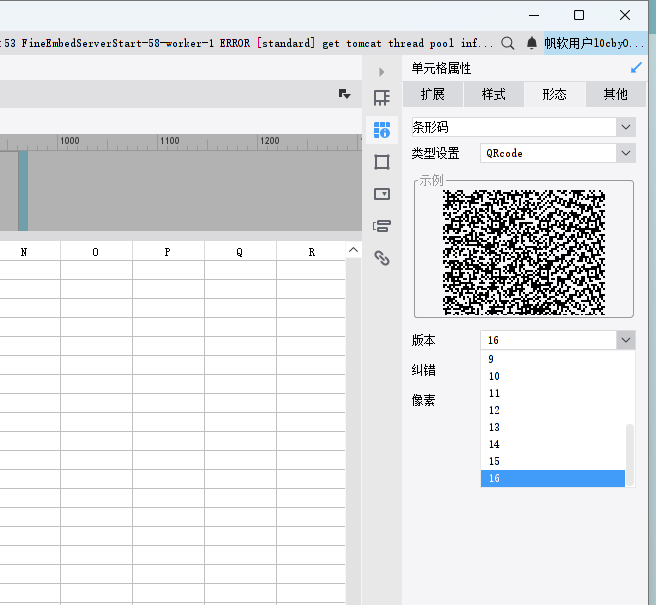Select version 15 in the list
The image size is (656, 605).
(x=553, y=461)
